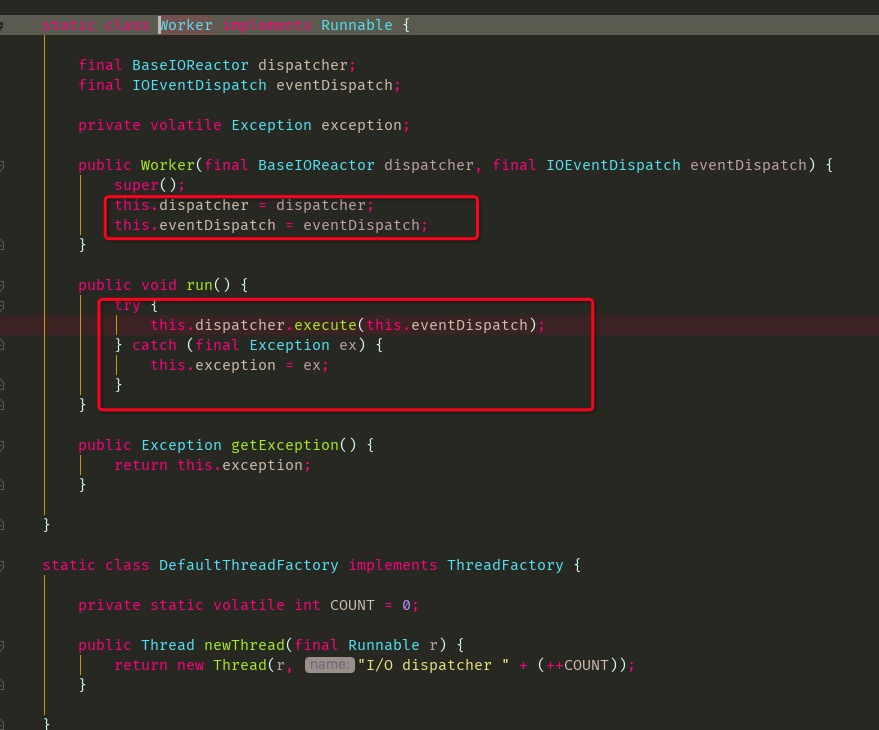Click this.dispatcher on the assignment line

click(181, 205)
